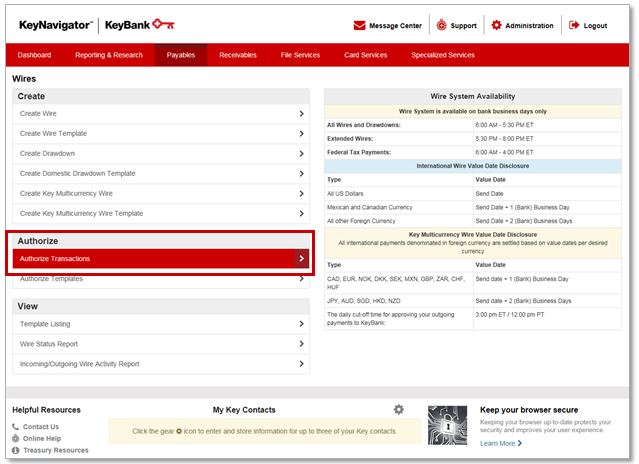
Task: Click the Message Center text link
Action: [x=395, y=26]
